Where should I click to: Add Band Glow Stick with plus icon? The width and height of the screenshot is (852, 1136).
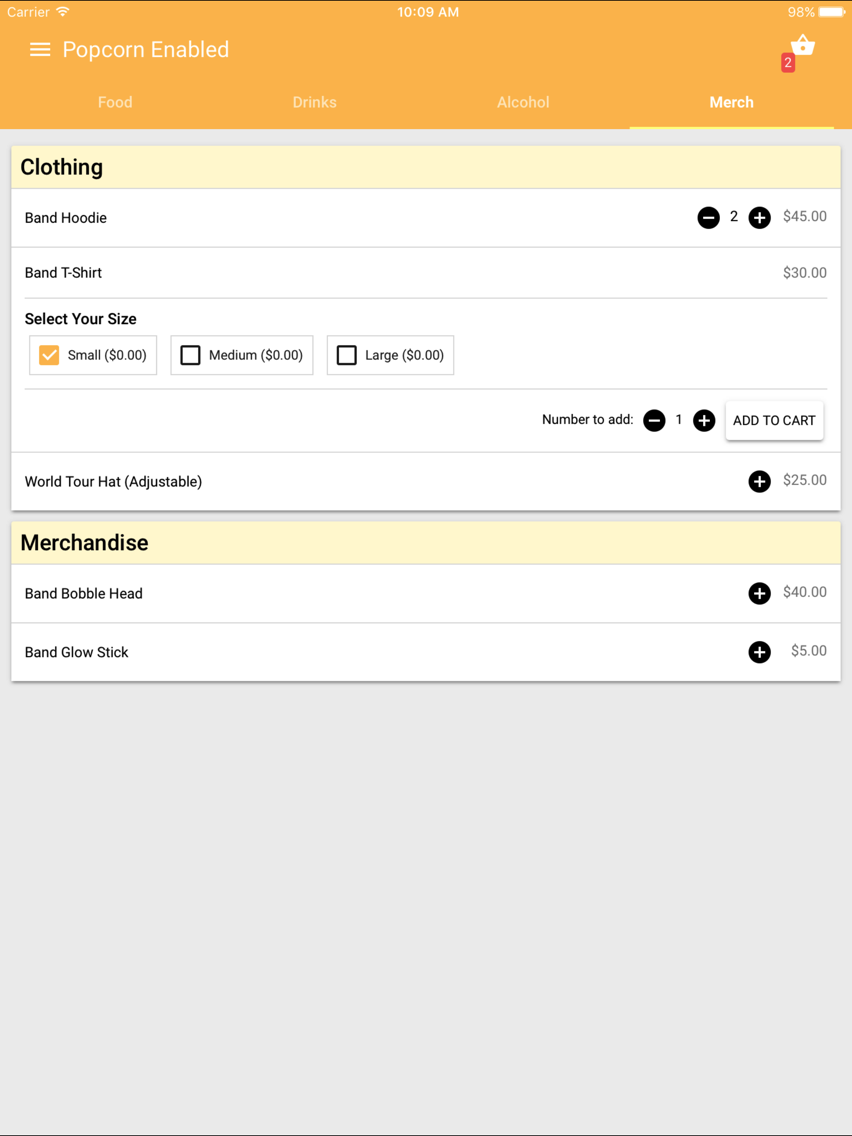(759, 652)
